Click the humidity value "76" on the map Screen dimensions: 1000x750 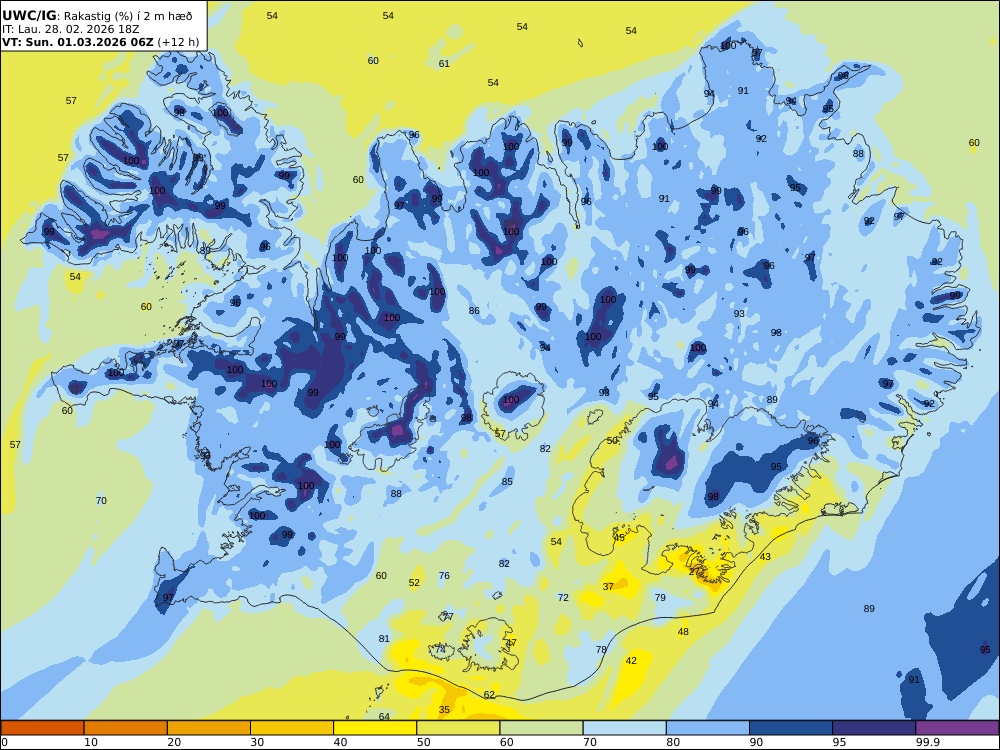pos(444,575)
